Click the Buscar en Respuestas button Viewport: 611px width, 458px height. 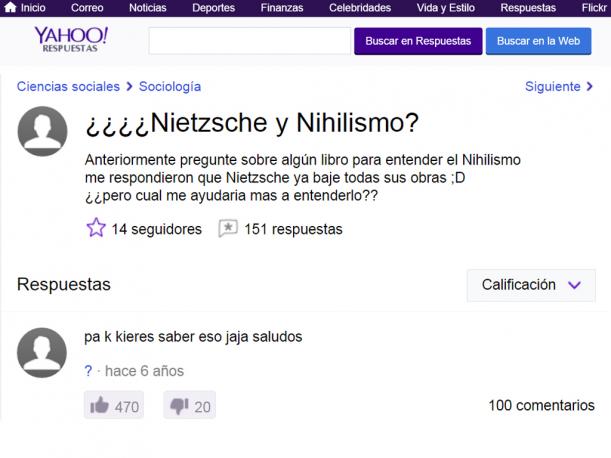[x=418, y=41]
